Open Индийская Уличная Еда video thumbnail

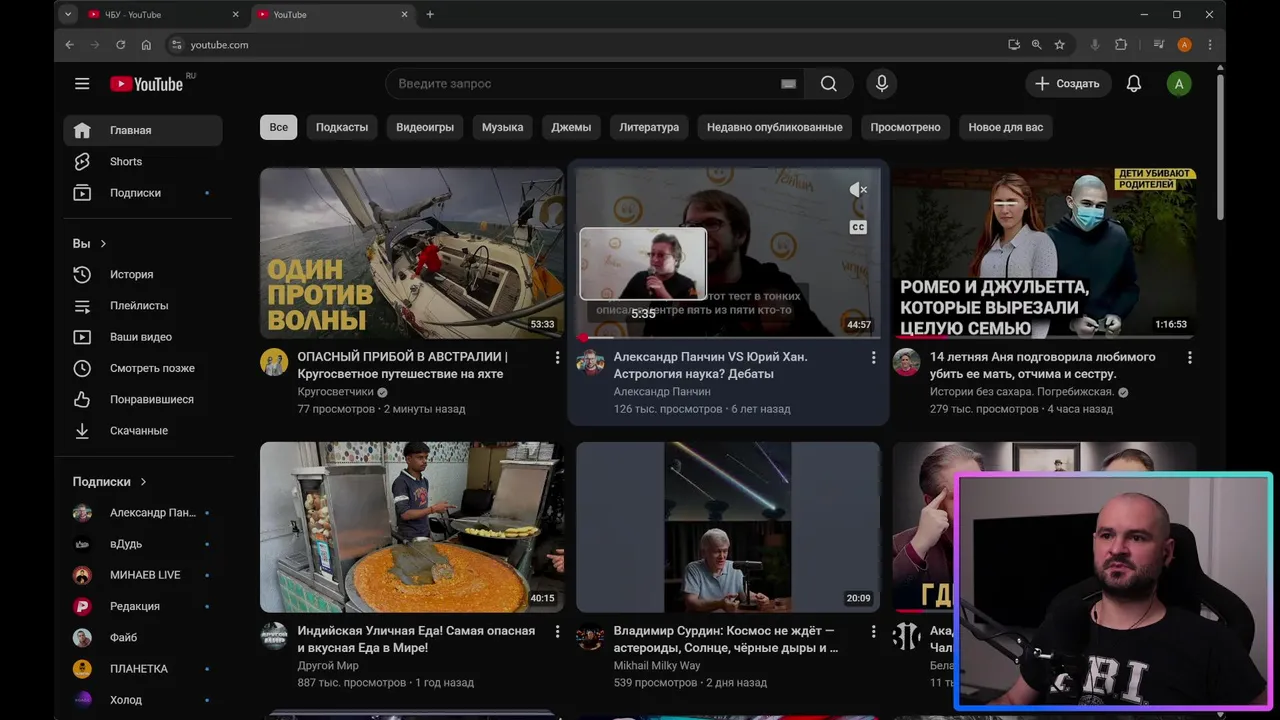[x=412, y=527]
